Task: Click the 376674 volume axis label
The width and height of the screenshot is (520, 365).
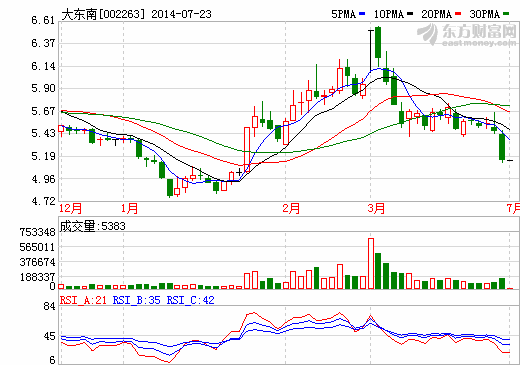Action: (37, 262)
